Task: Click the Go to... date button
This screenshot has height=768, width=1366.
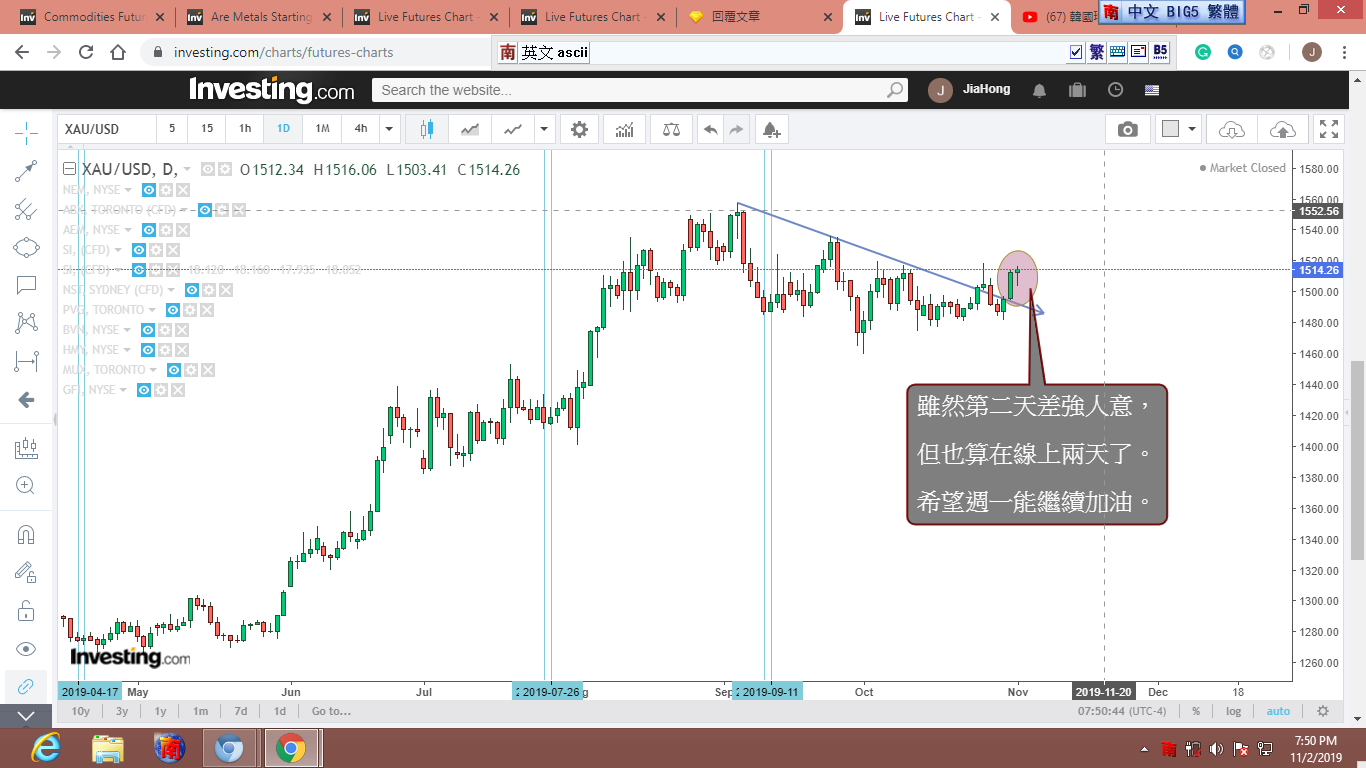Action: [331, 711]
